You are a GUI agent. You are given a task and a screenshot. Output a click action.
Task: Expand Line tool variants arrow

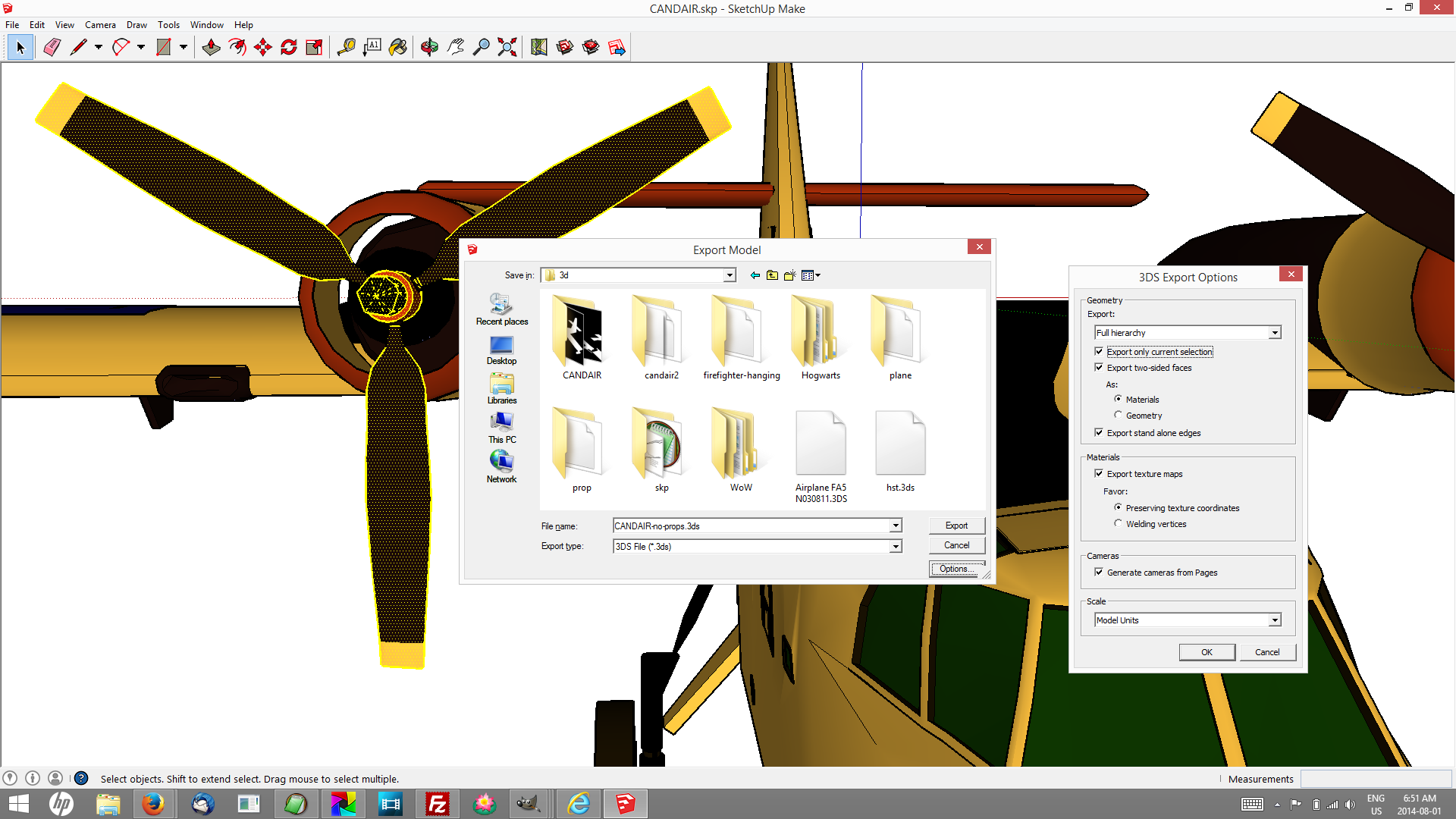tap(99, 48)
